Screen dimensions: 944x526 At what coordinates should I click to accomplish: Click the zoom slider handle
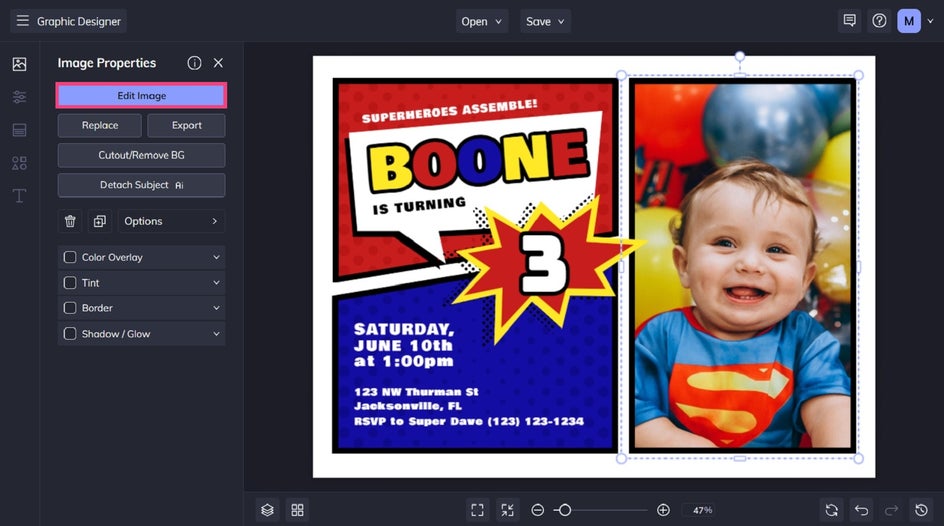564,510
